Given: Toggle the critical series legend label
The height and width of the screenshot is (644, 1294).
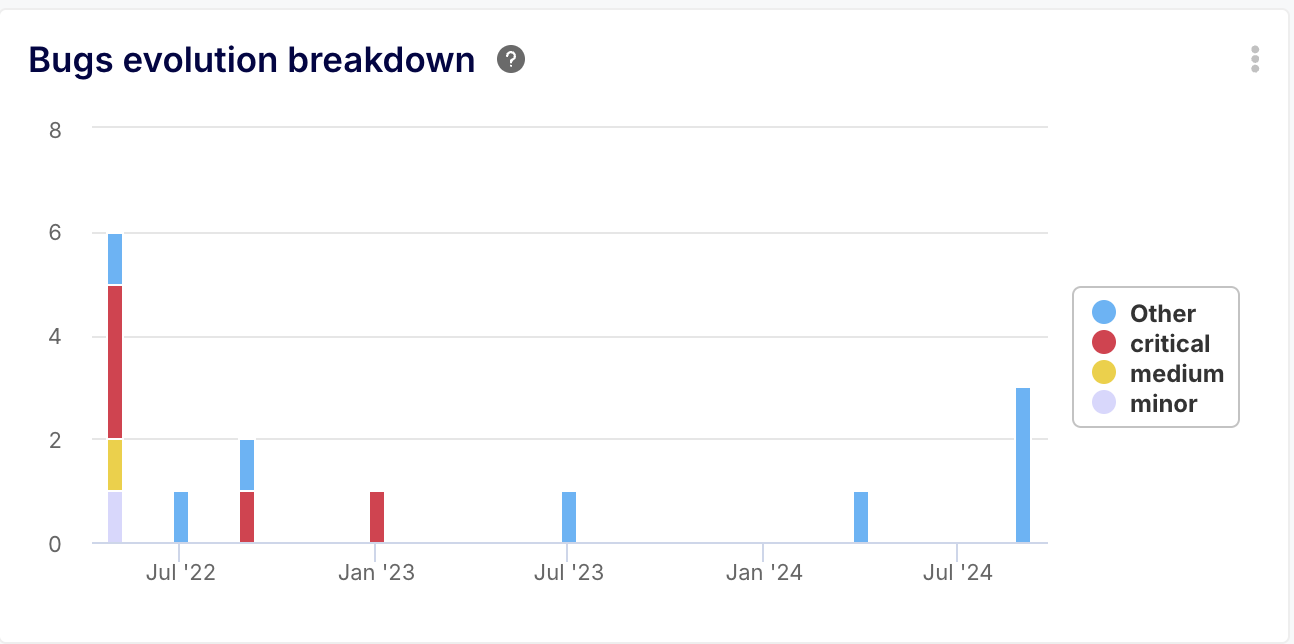Looking at the screenshot, I should [x=1170, y=343].
